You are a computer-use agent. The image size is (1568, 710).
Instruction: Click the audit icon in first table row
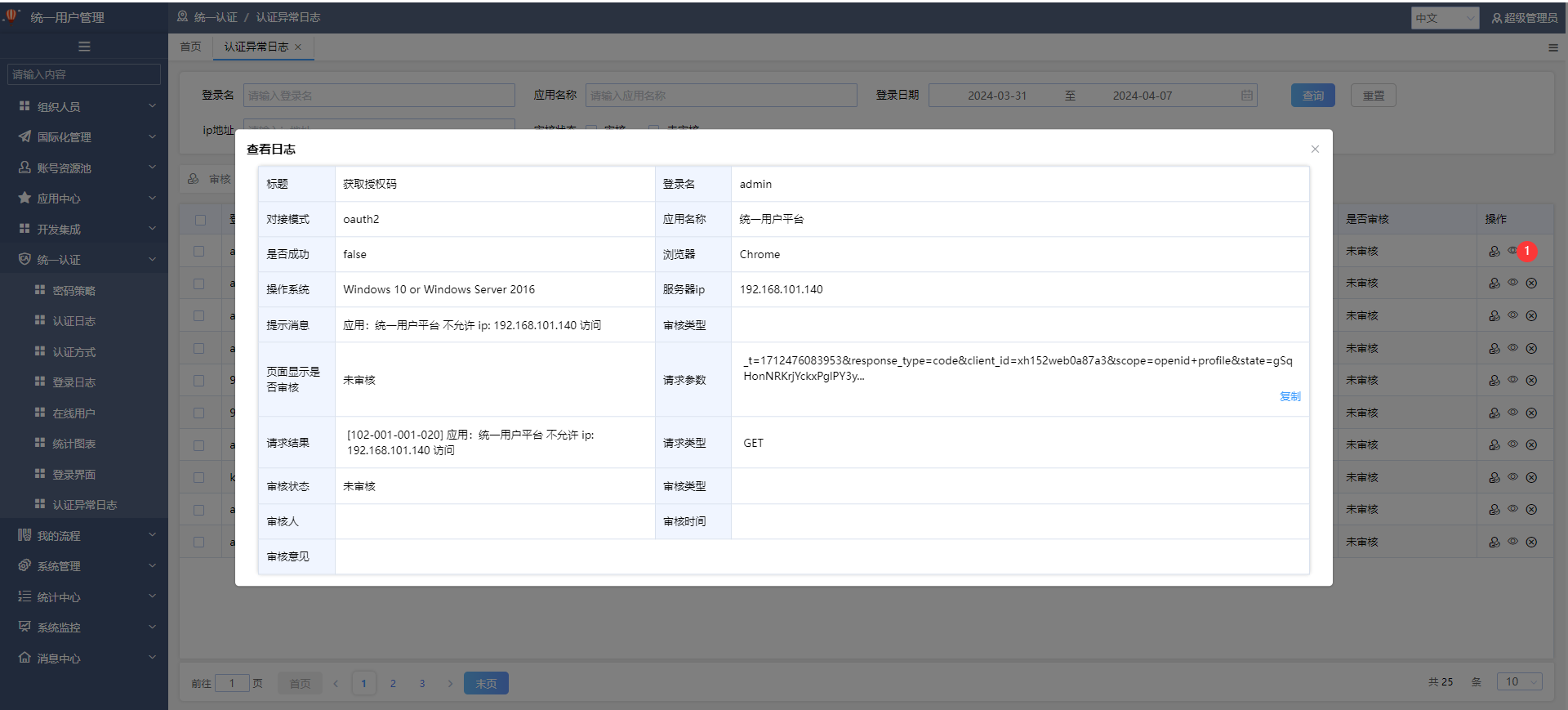click(1494, 252)
